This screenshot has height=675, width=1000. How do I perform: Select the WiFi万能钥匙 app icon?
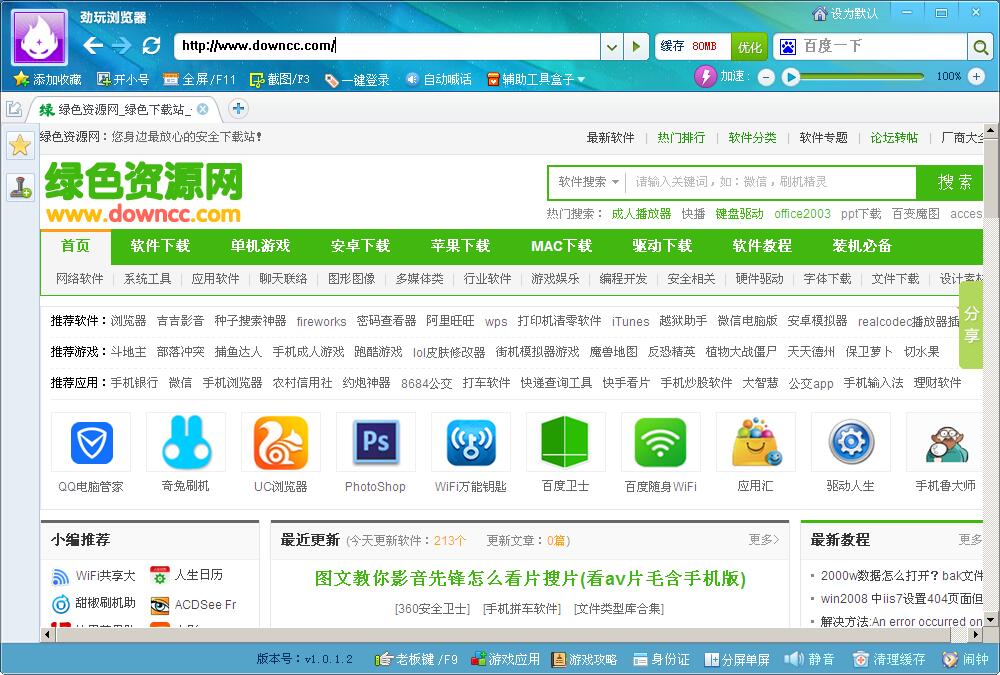pos(470,442)
